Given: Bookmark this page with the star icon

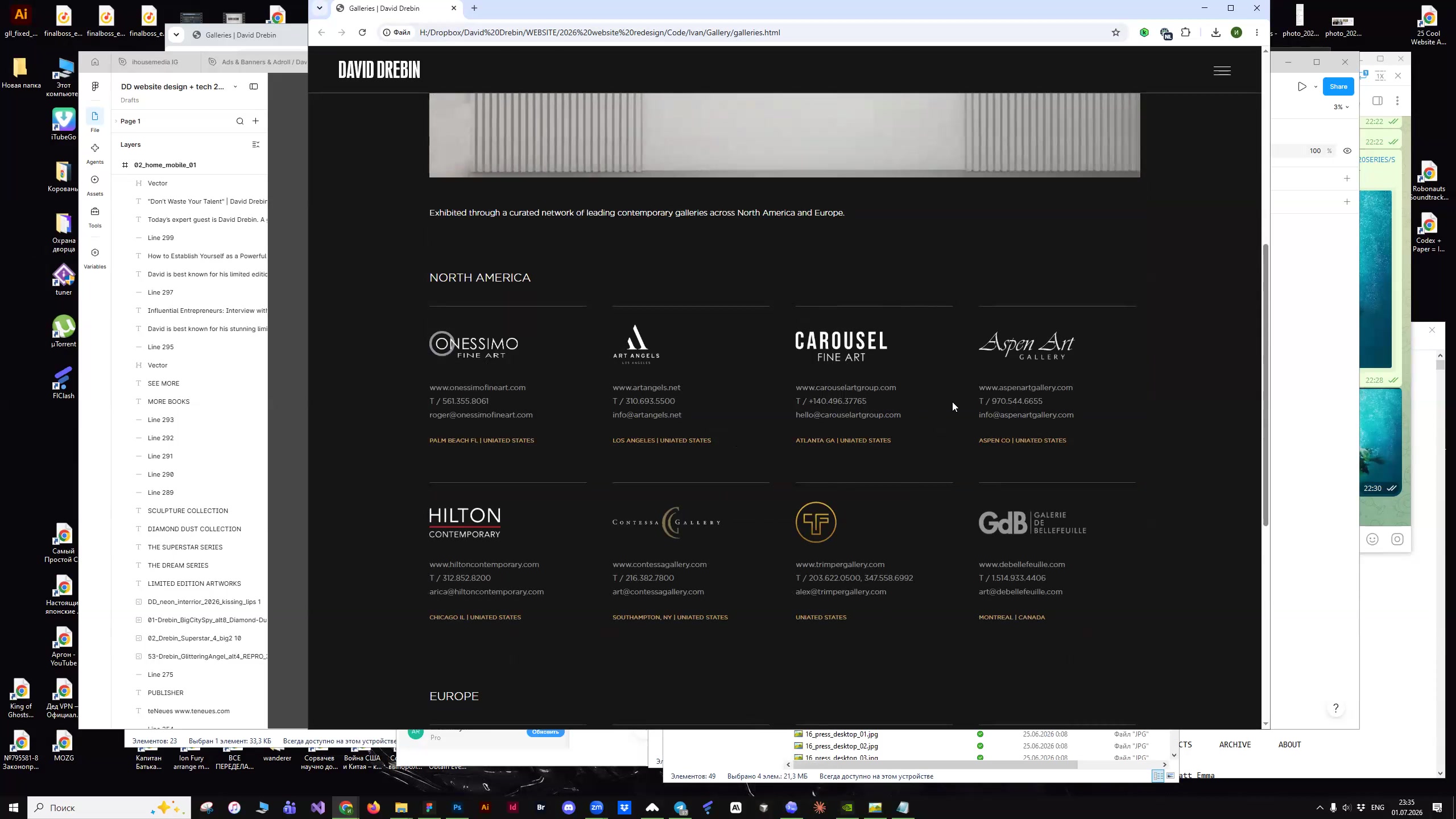Looking at the screenshot, I should (x=1115, y=32).
